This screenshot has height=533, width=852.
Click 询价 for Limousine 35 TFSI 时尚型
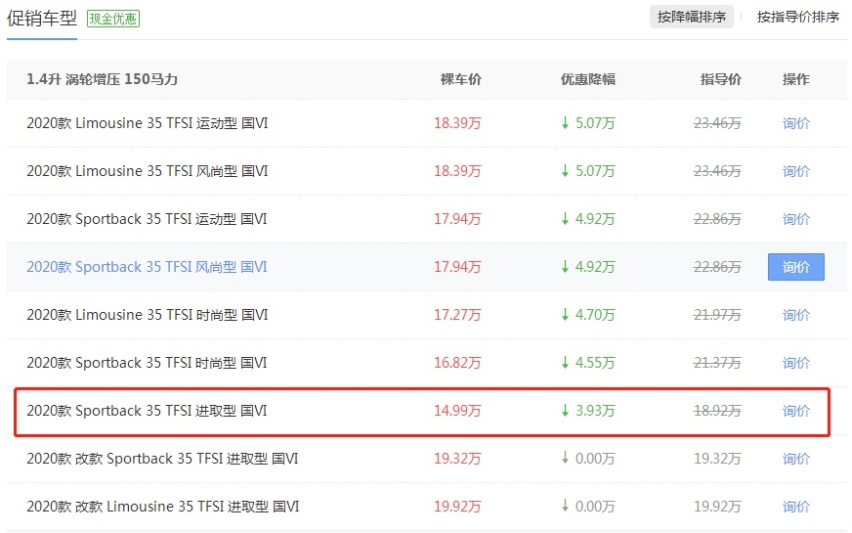point(796,315)
